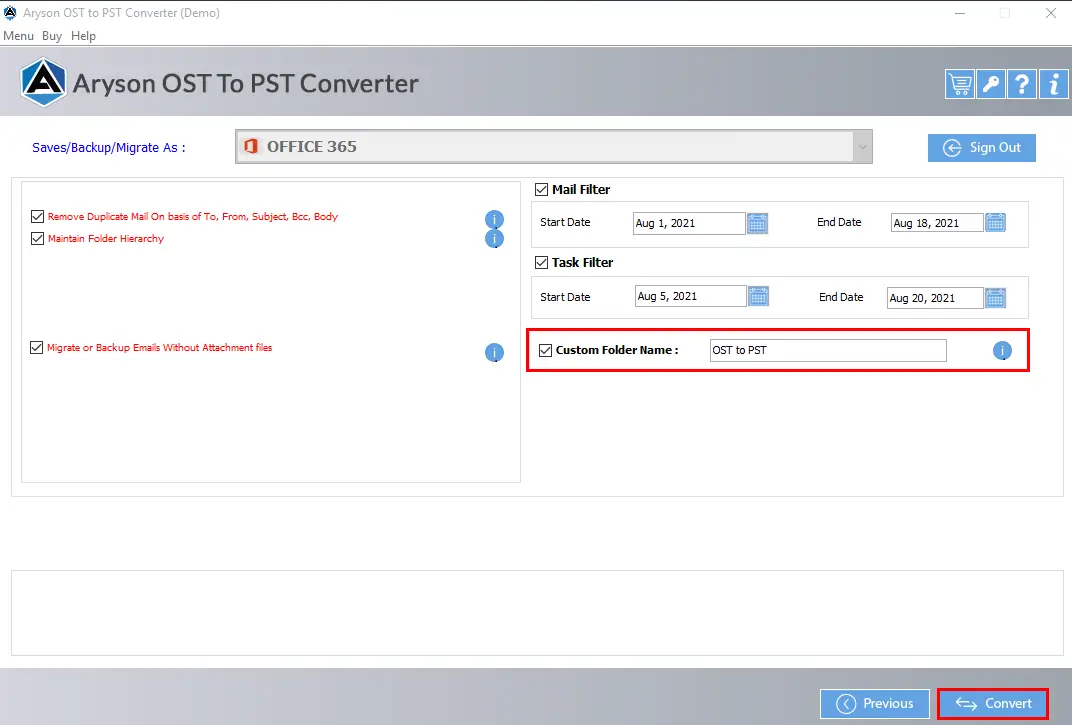Open calendar for Mail Filter End Date
The width and height of the screenshot is (1072, 725).
995,222
